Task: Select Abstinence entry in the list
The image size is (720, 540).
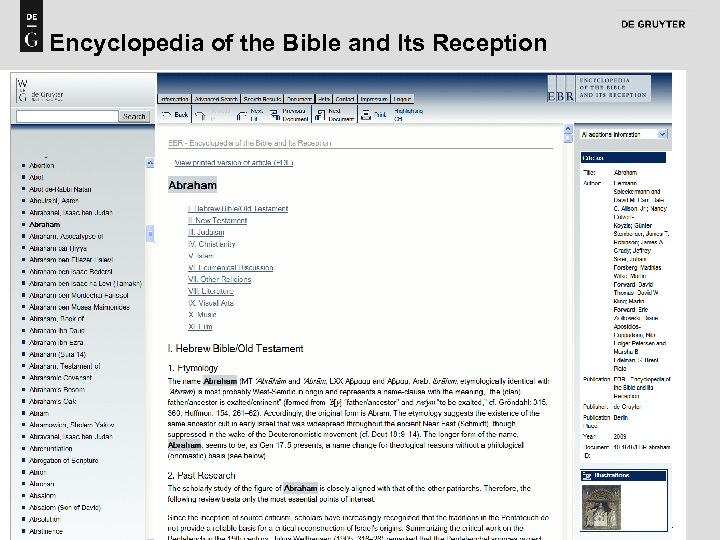Action: pyautogui.click(x=46, y=531)
